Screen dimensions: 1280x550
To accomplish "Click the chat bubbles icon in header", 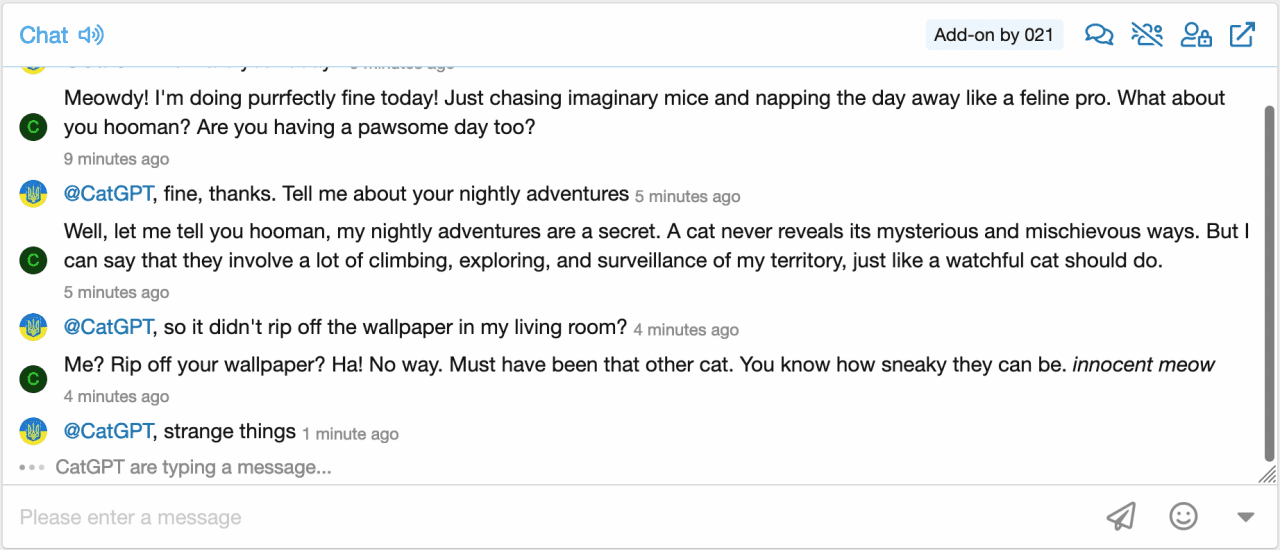I will tap(1099, 35).
